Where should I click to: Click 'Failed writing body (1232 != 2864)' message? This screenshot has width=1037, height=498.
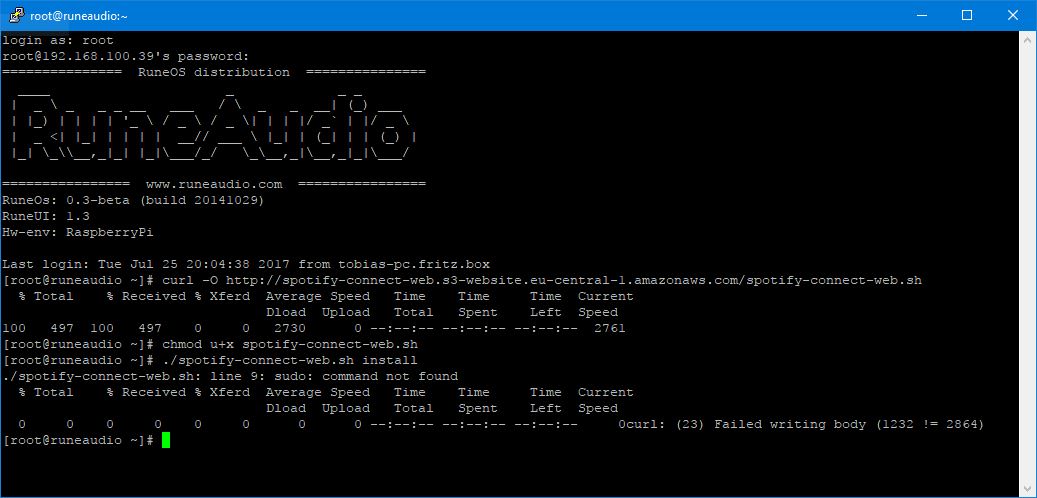click(x=849, y=424)
